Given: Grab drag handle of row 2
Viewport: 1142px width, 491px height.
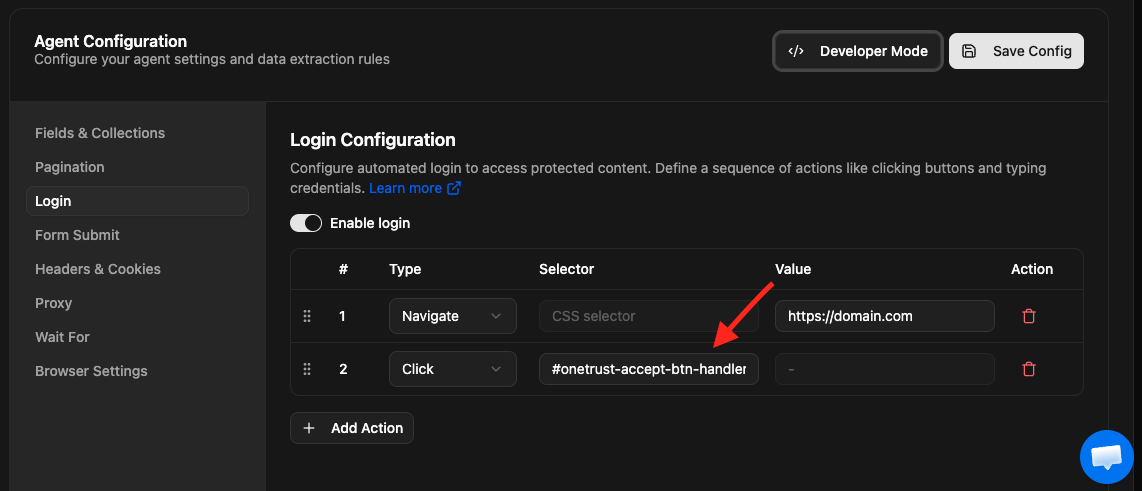Looking at the screenshot, I should [307, 369].
